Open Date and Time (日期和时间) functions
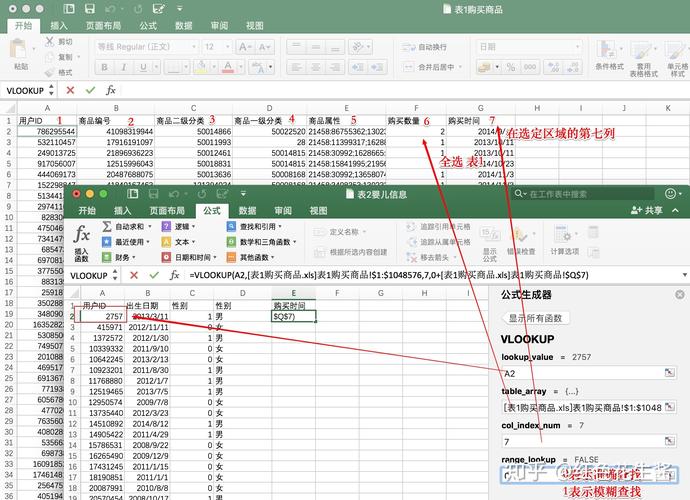690x500 pixels. click(x=189, y=257)
